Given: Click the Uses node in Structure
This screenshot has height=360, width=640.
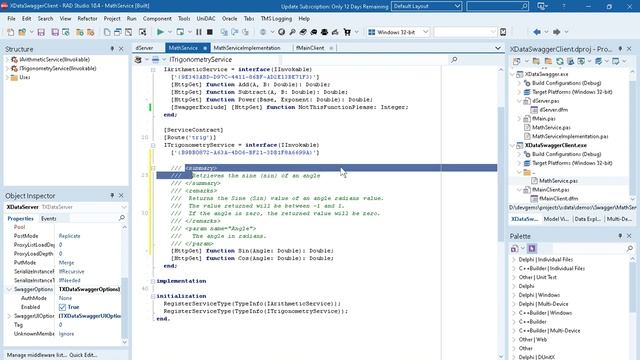Looking at the screenshot, I should click(24, 77).
